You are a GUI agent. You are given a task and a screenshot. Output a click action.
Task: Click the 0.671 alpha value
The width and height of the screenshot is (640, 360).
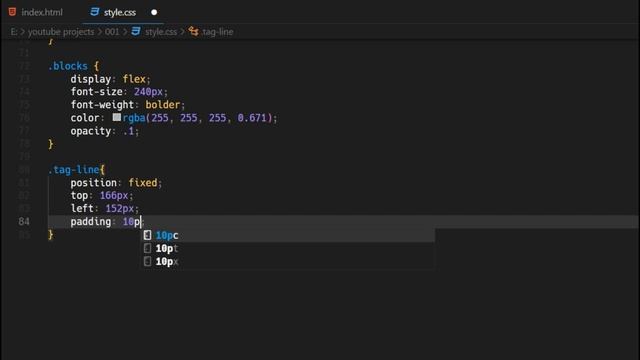(252, 118)
